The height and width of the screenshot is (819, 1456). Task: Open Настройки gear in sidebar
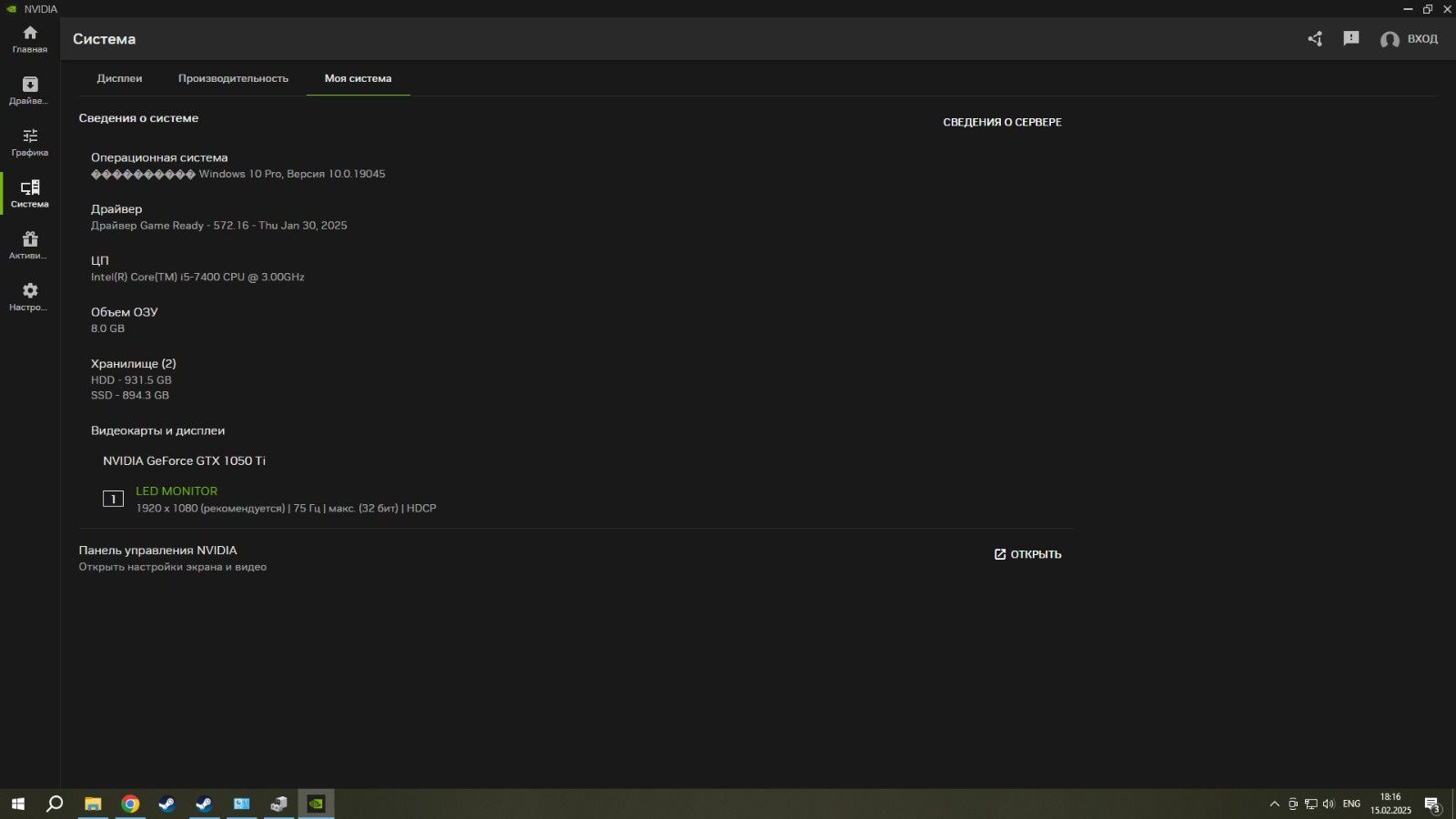[x=30, y=298]
